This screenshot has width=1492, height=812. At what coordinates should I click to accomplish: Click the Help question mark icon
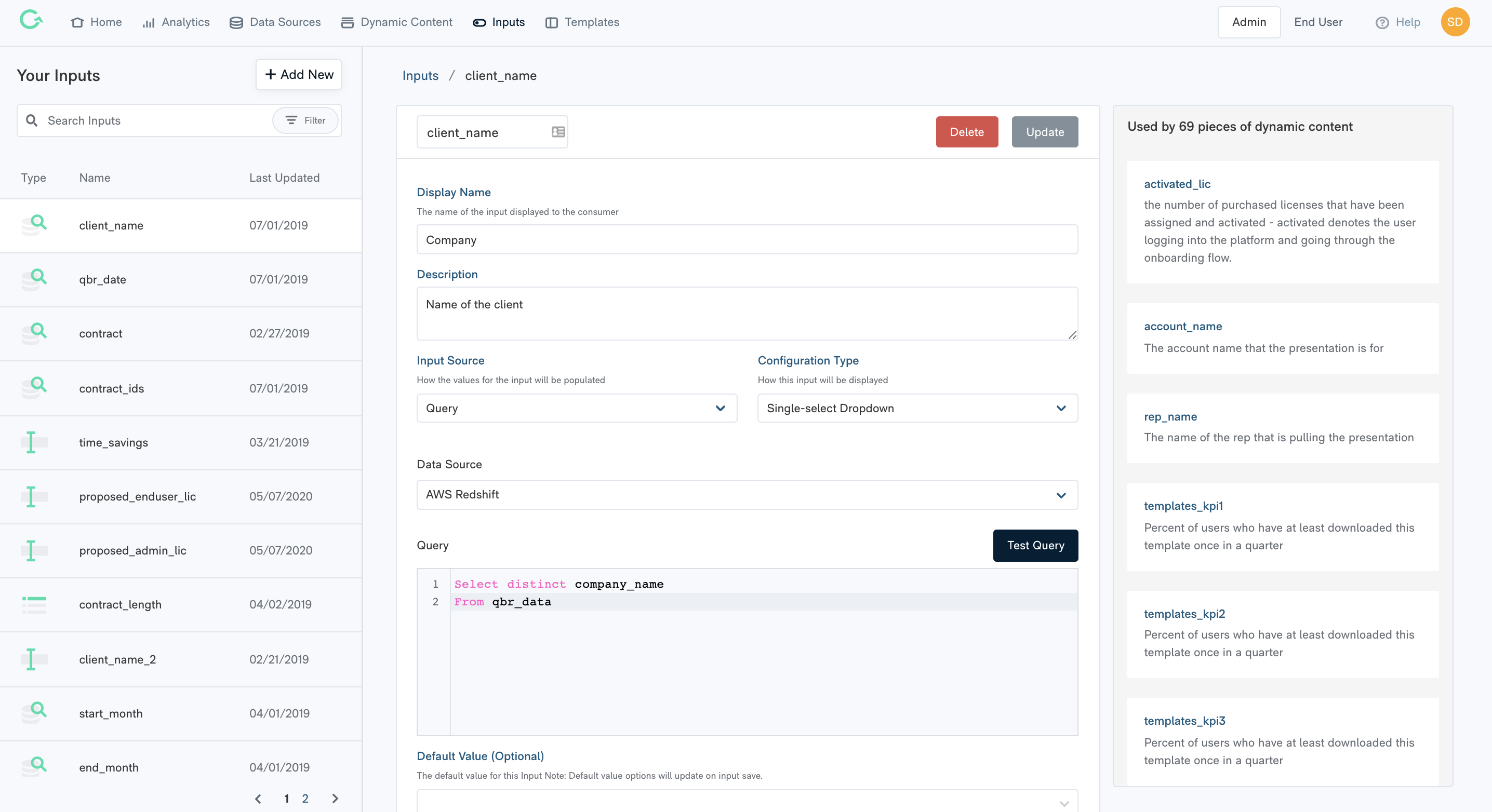(x=1382, y=22)
